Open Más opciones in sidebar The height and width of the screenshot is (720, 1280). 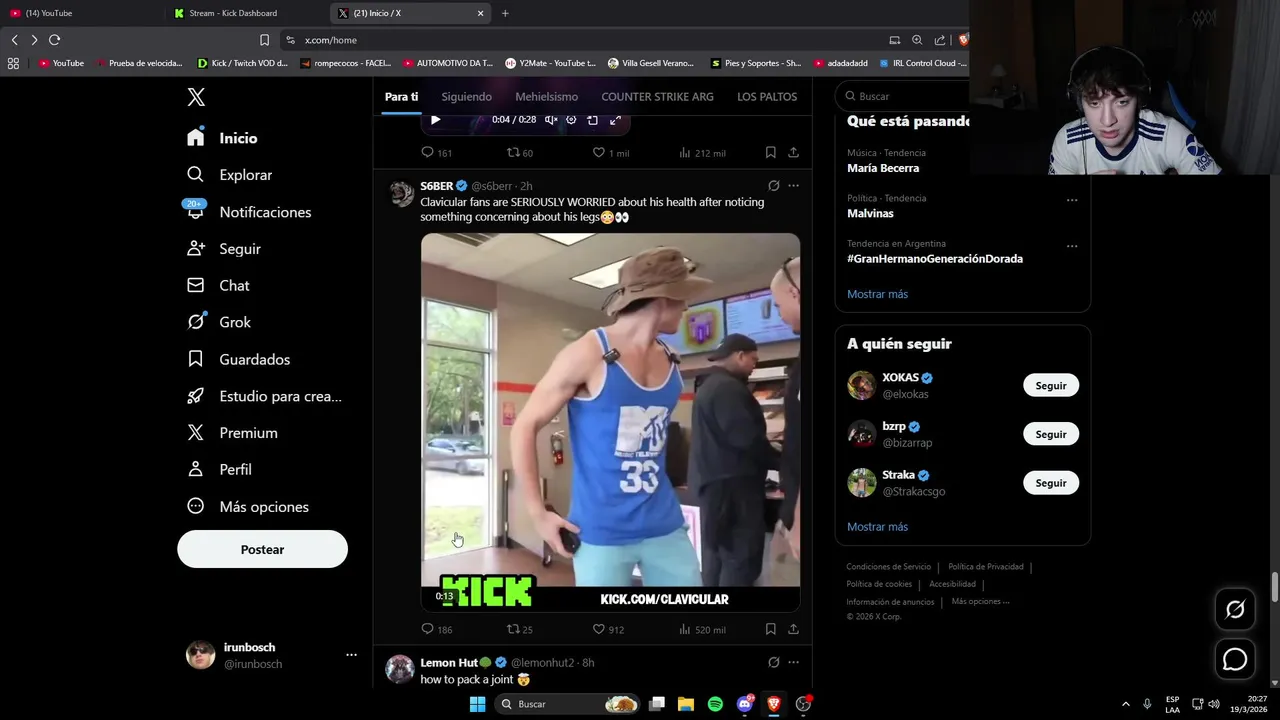[248, 507]
